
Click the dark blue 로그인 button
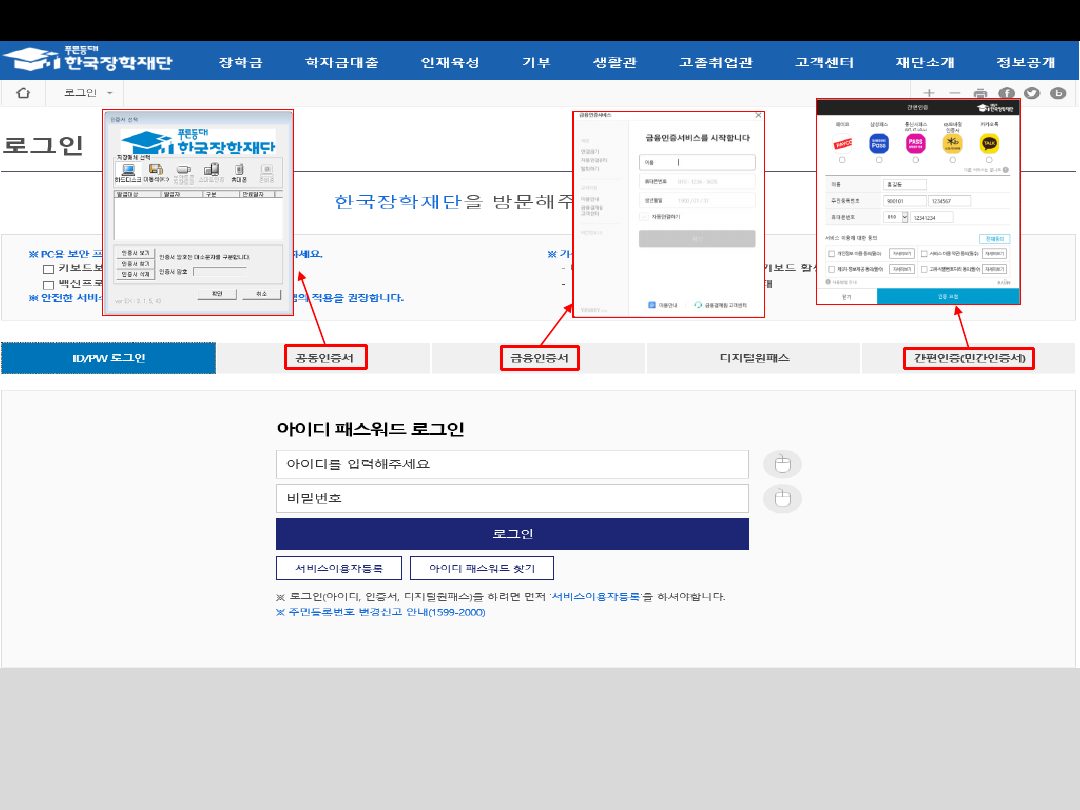pos(512,534)
